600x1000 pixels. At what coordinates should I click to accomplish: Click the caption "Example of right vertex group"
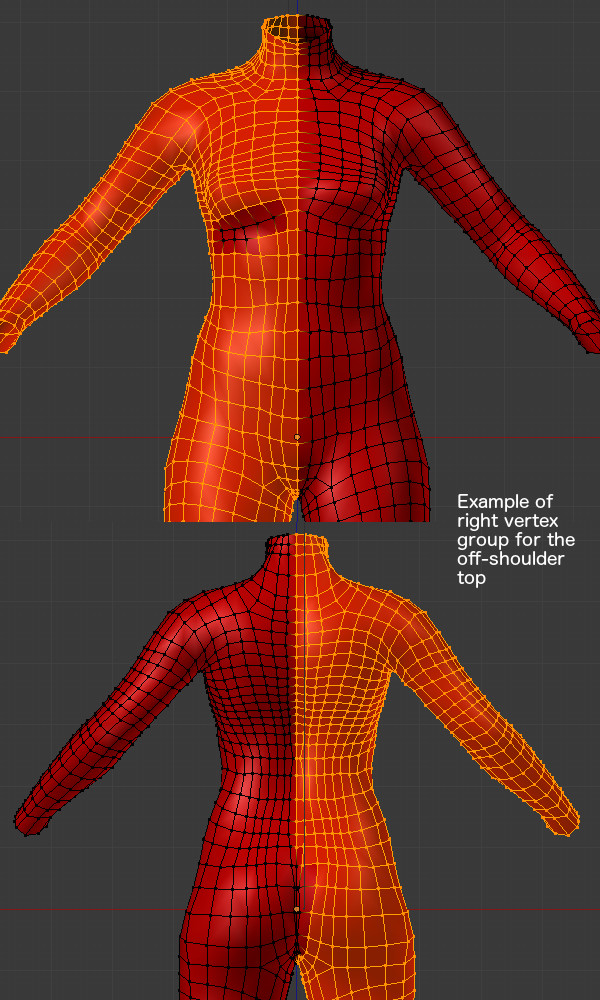[x=515, y=540]
